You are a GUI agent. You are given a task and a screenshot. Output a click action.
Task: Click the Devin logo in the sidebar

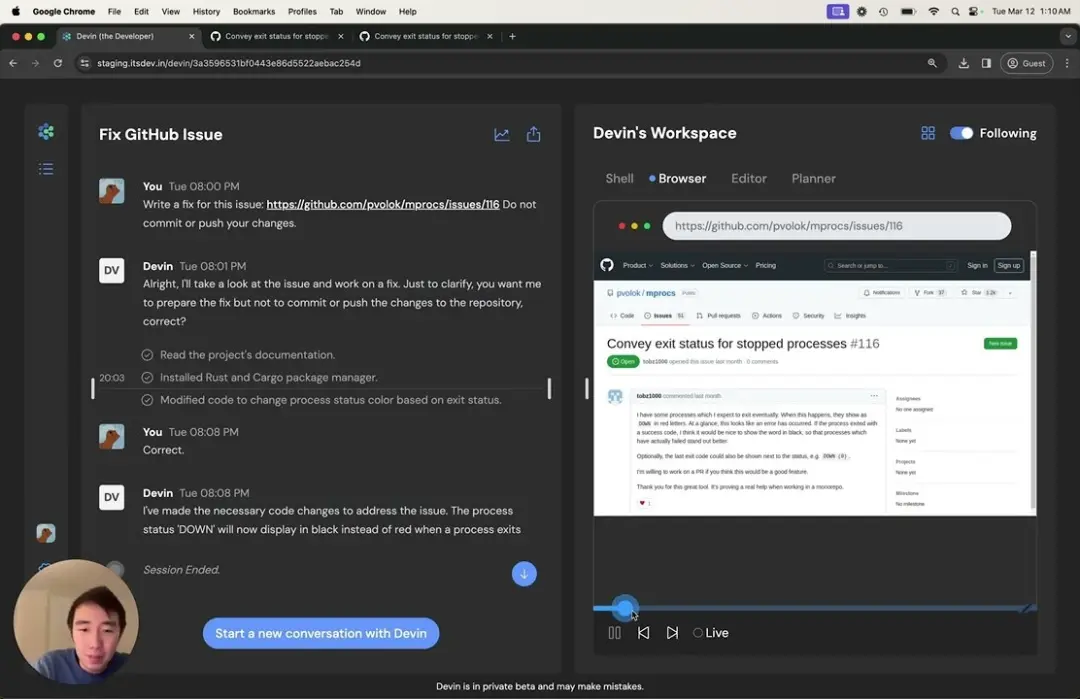pos(46,132)
